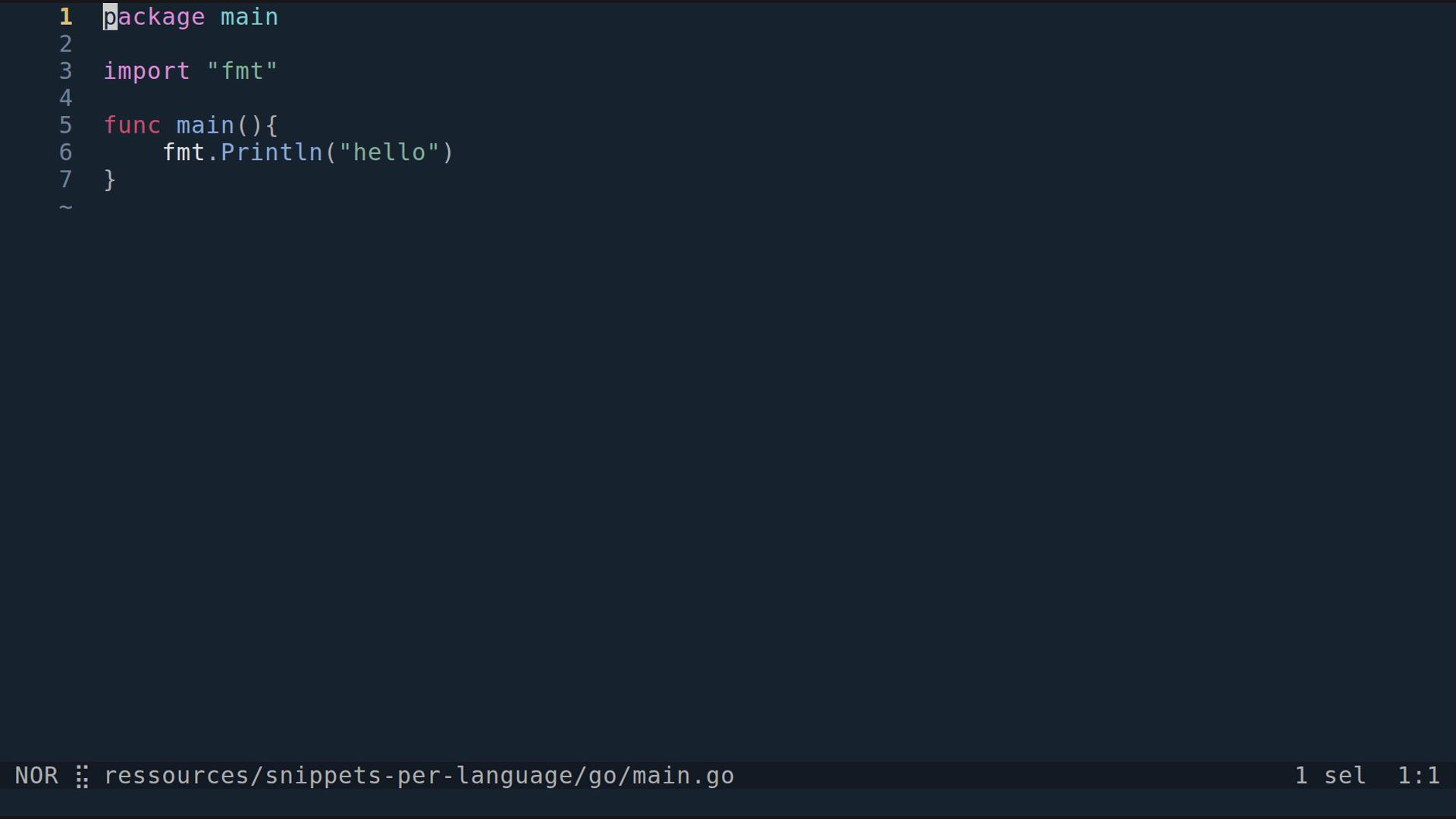The height and width of the screenshot is (819, 1456).
Task: Click the NOR mode indicator
Action: coord(36,776)
